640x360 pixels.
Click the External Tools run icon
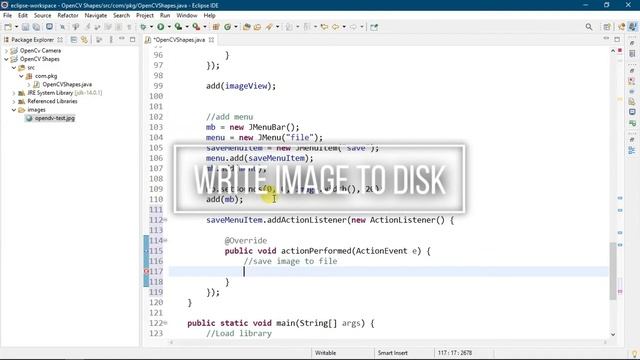(196, 27)
